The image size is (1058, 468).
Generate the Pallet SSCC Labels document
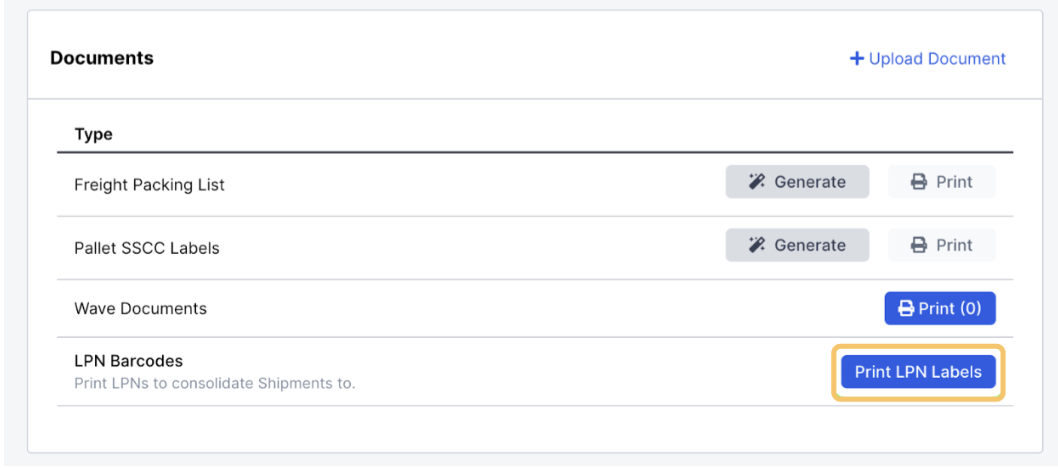tap(798, 245)
